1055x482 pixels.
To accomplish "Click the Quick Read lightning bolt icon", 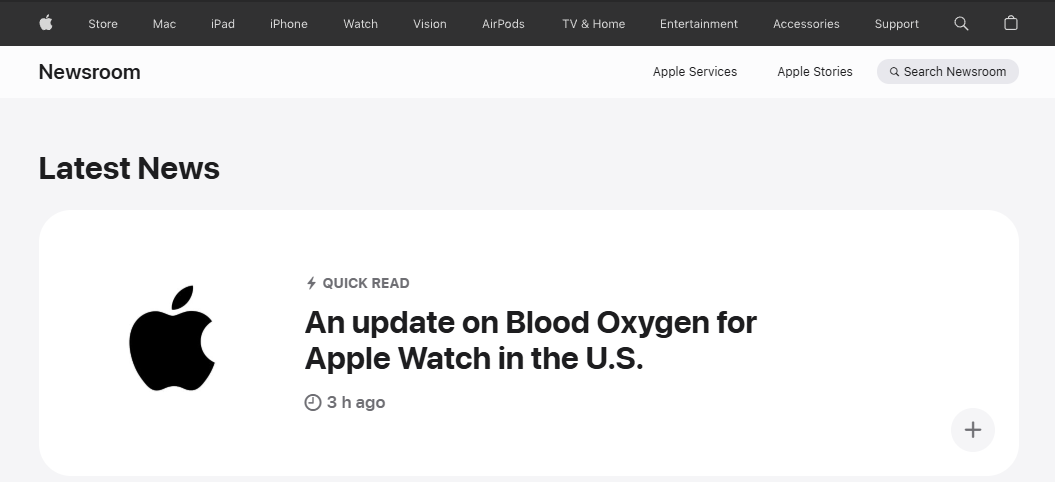I will [311, 283].
